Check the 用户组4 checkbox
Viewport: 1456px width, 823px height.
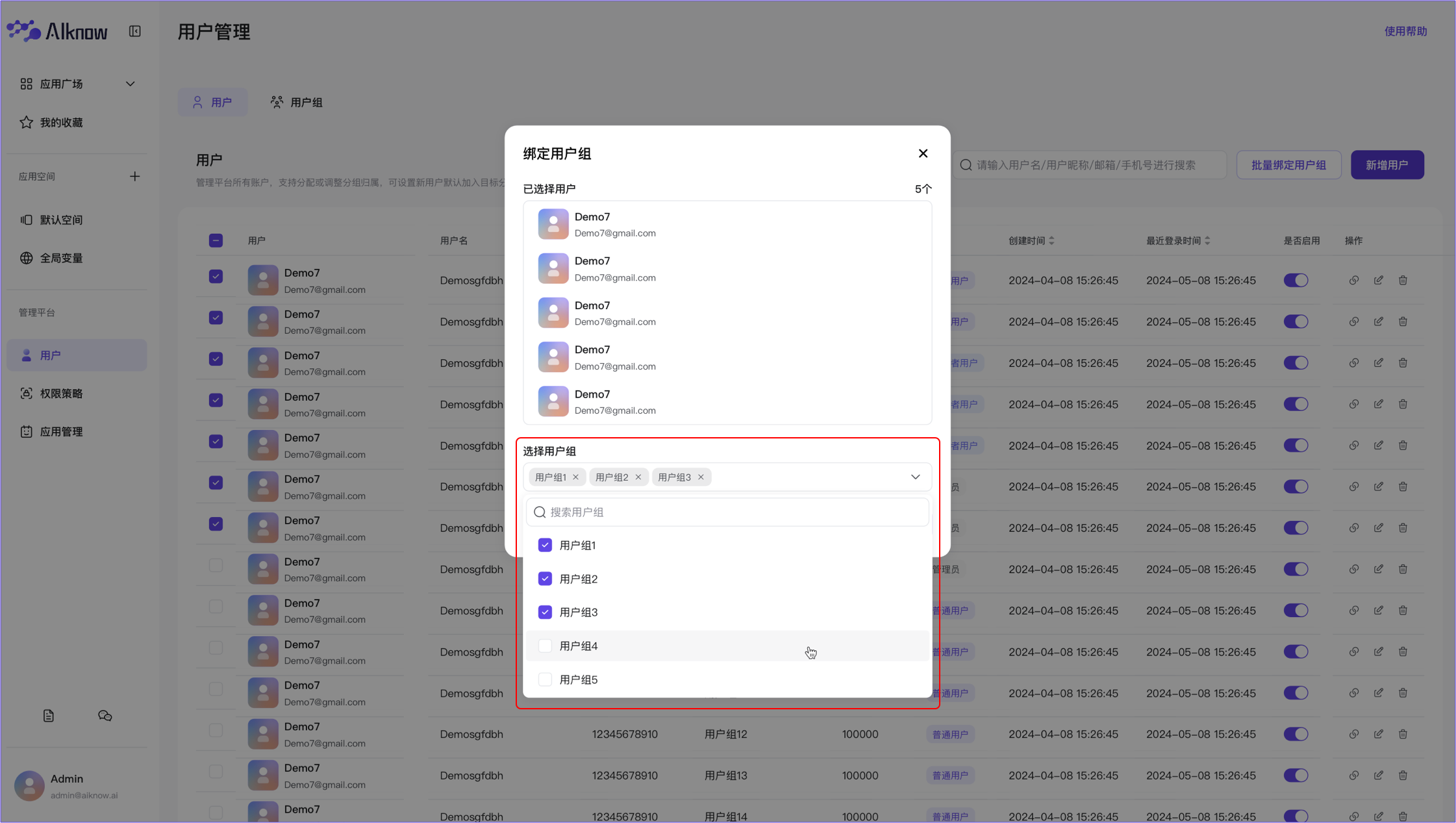click(545, 646)
